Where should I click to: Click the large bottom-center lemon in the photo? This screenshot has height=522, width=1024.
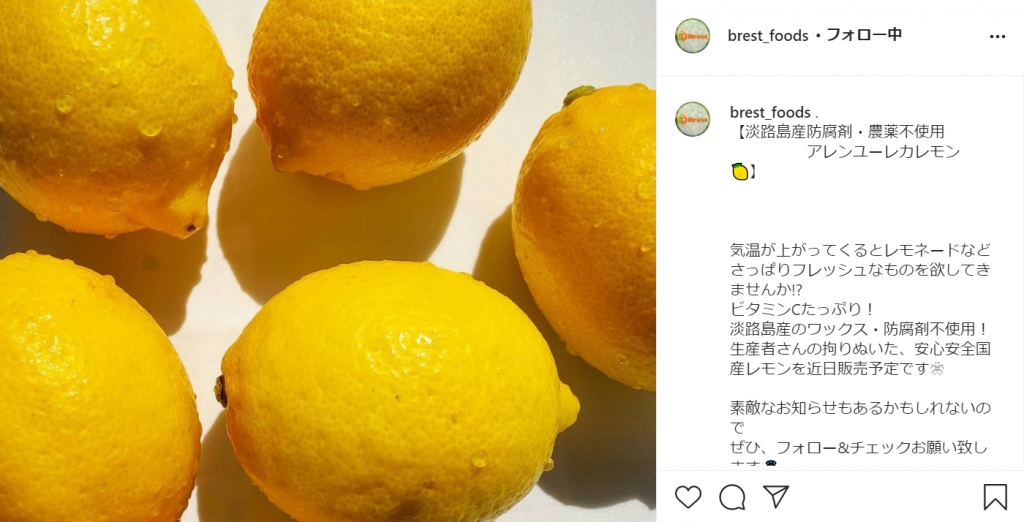click(396, 392)
